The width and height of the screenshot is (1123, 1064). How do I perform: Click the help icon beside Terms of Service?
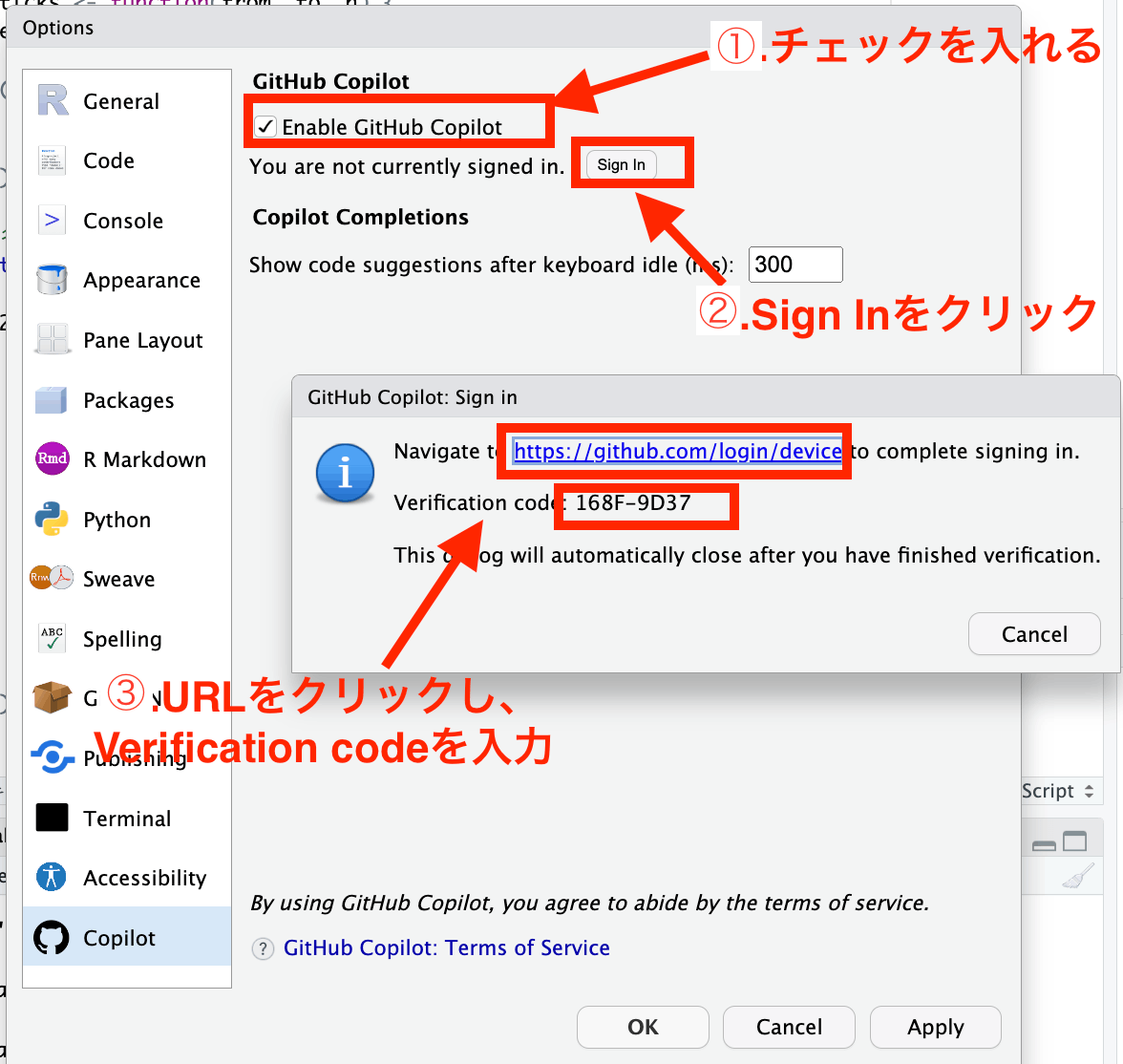point(263,948)
